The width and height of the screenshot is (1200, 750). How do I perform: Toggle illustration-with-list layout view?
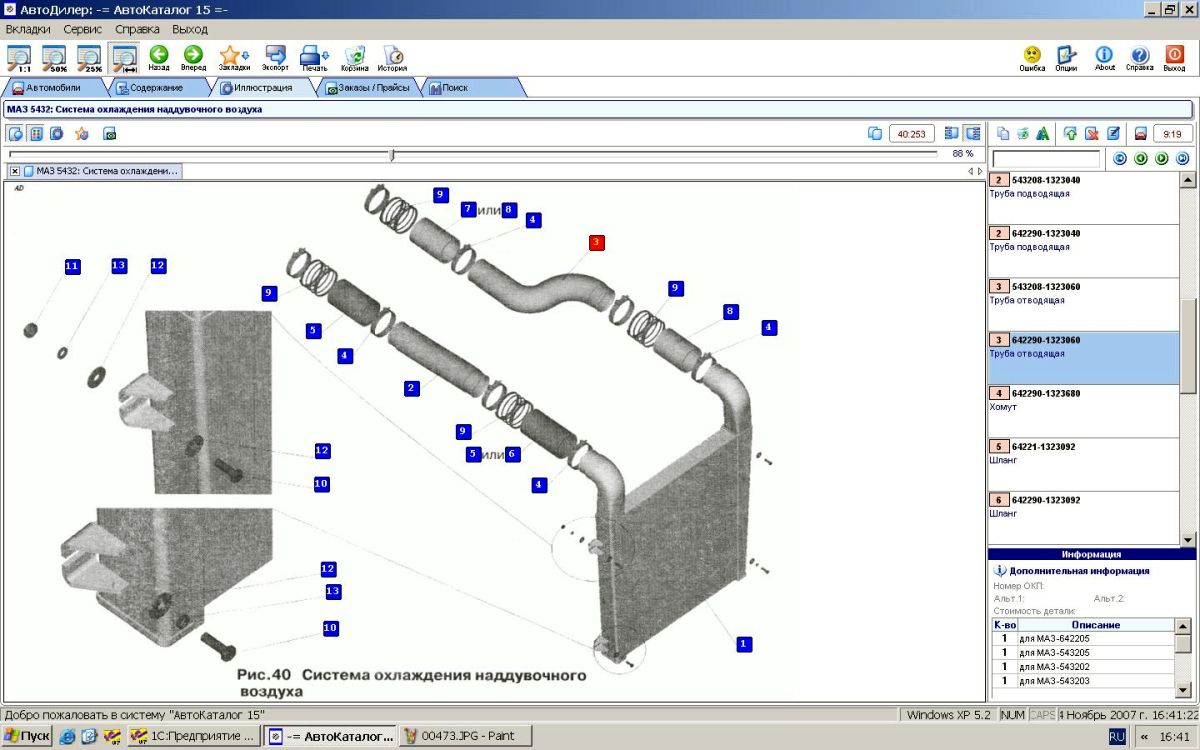[x=972, y=133]
